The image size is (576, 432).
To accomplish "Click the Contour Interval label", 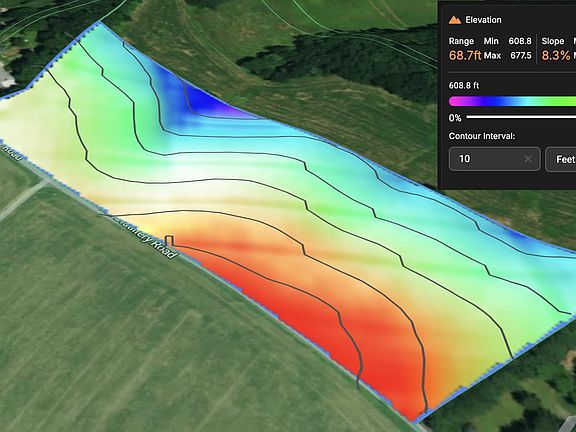I will (x=482, y=136).
